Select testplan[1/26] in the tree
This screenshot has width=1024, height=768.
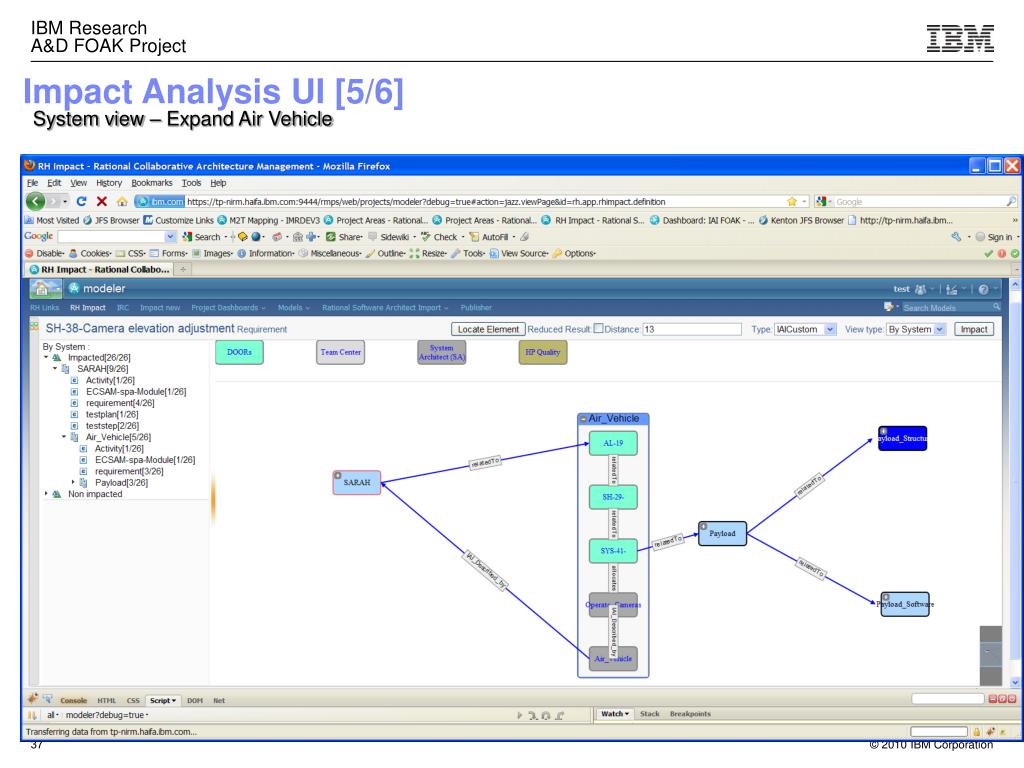pyautogui.click(x=112, y=414)
